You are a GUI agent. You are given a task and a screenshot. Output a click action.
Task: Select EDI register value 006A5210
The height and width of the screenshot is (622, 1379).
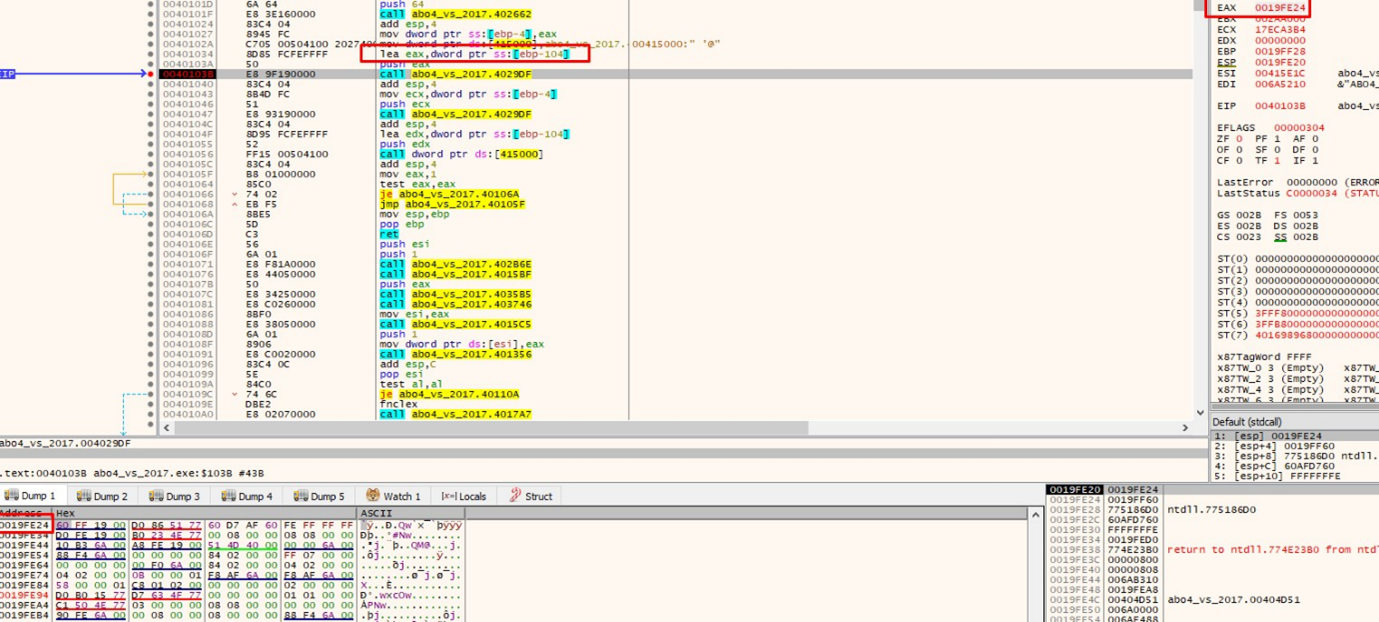point(1279,84)
